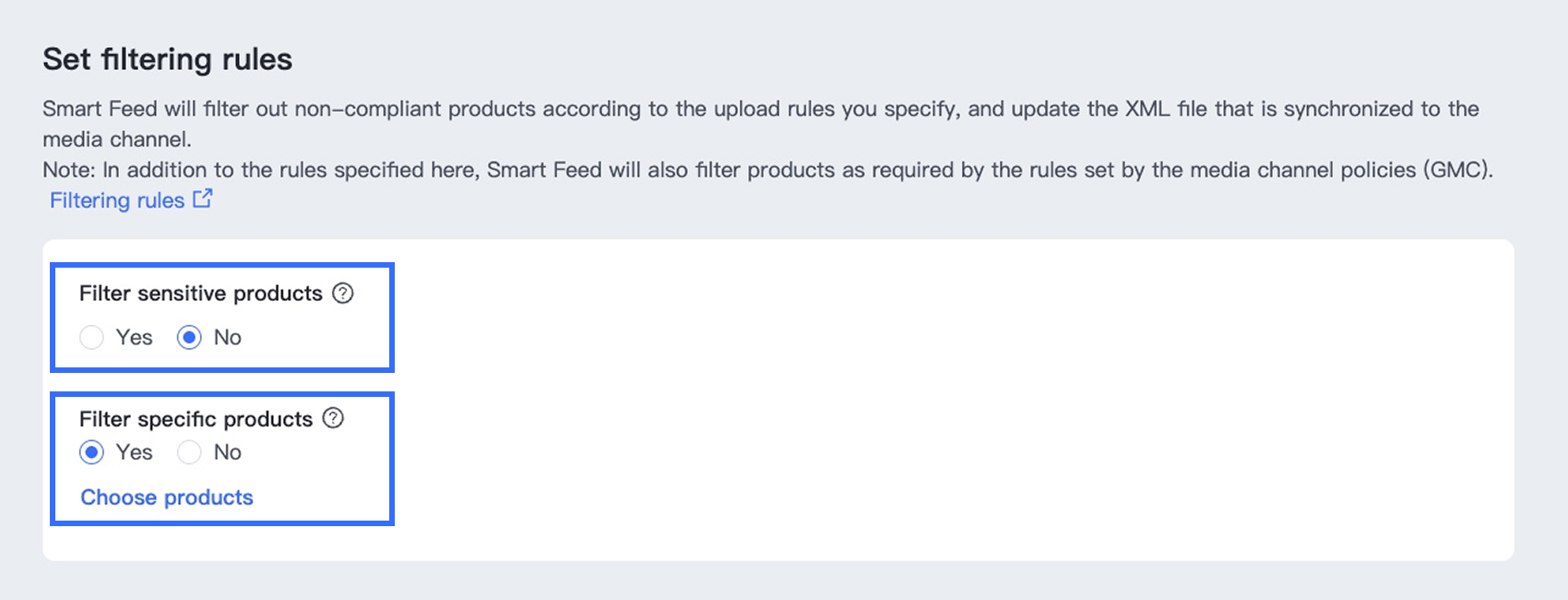Click help icon beside Filter specific products

pyautogui.click(x=333, y=418)
